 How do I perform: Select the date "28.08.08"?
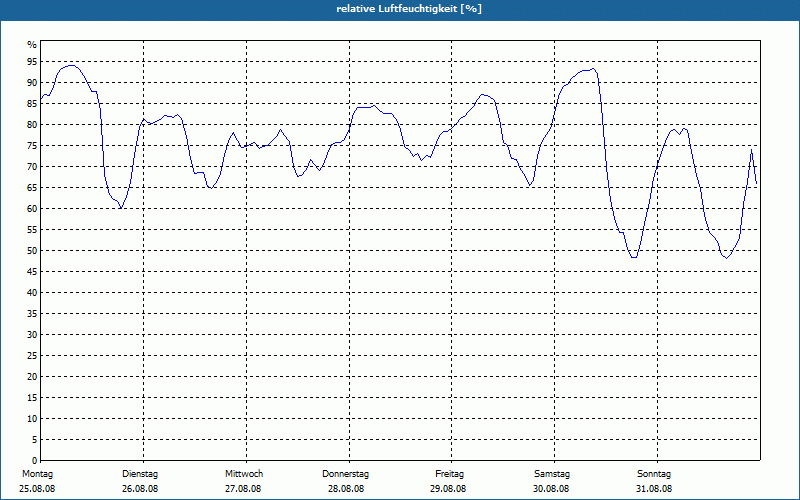coord(346,489)
